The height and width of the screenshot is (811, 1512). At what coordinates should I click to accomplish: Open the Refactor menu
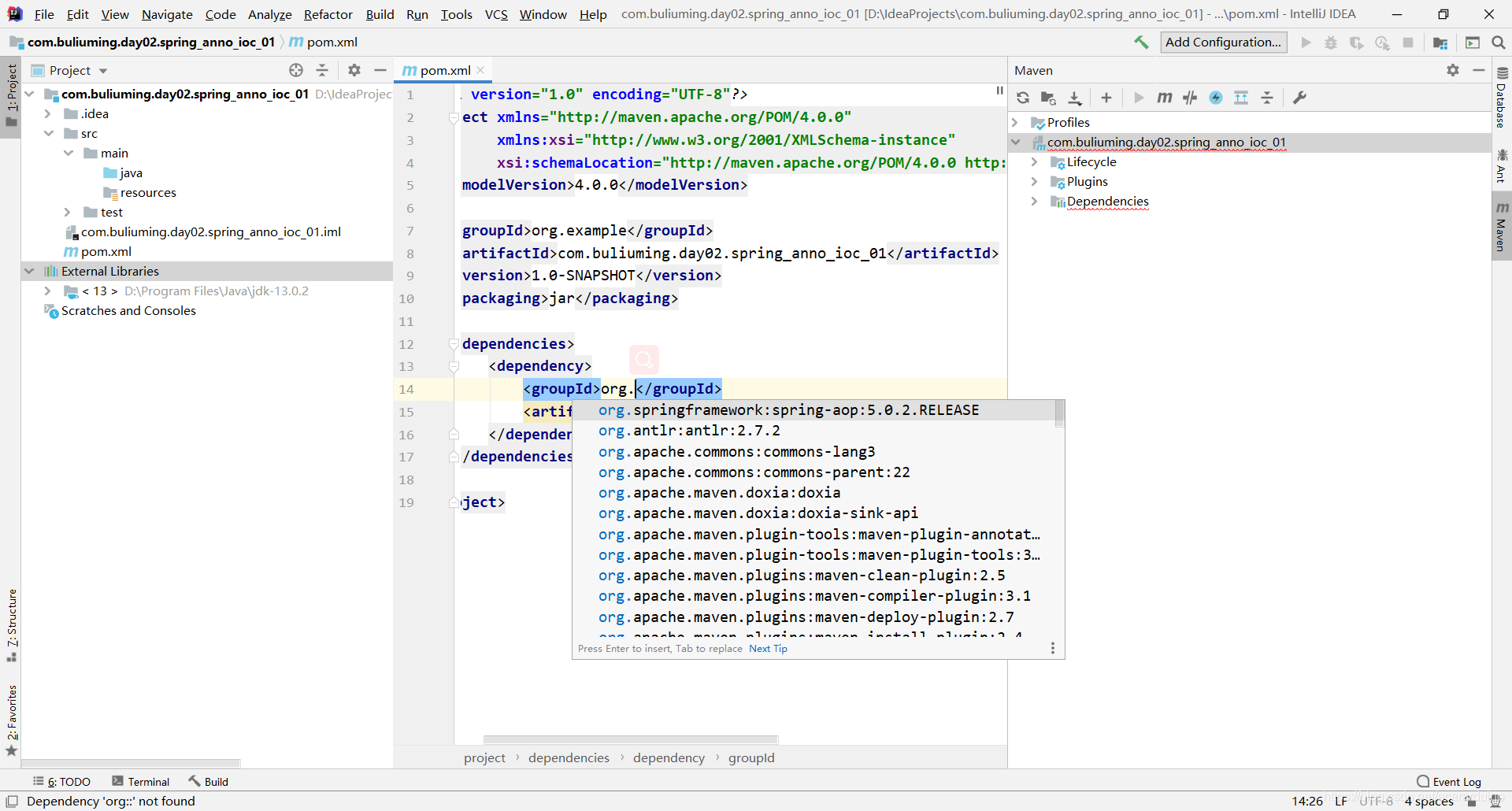click(328, 14)
